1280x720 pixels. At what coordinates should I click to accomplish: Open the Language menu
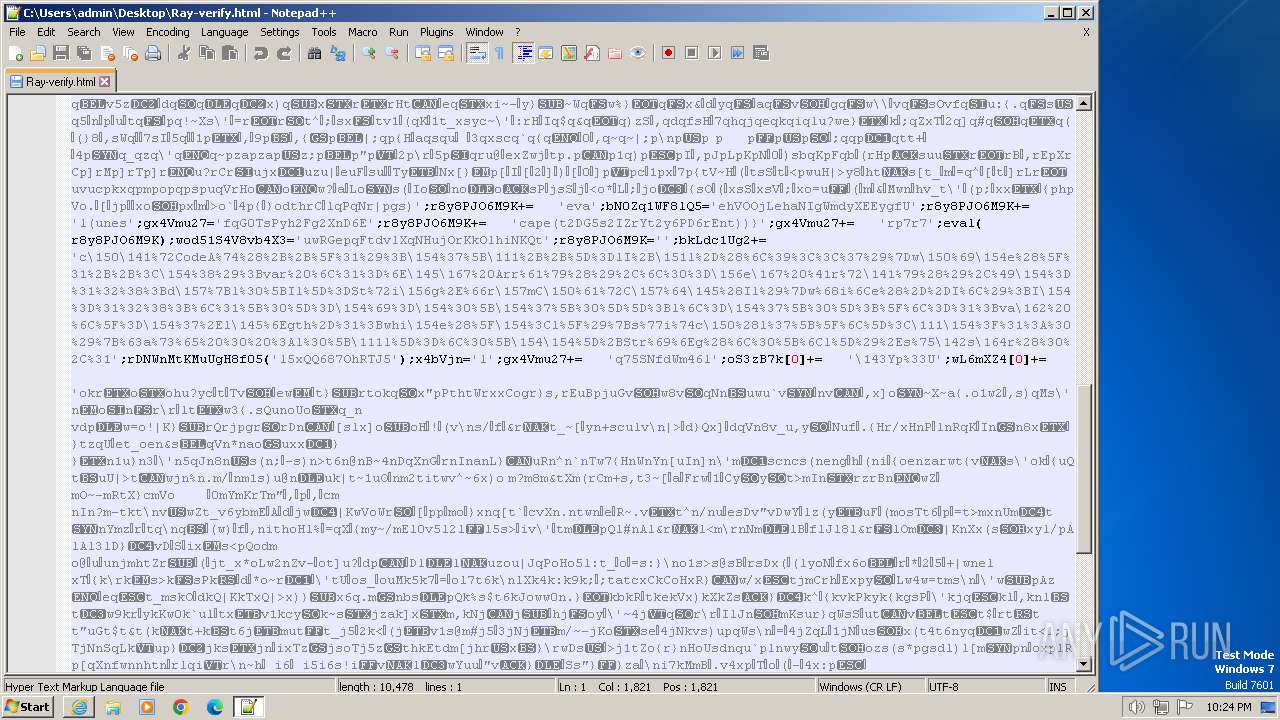click(224, 32)
